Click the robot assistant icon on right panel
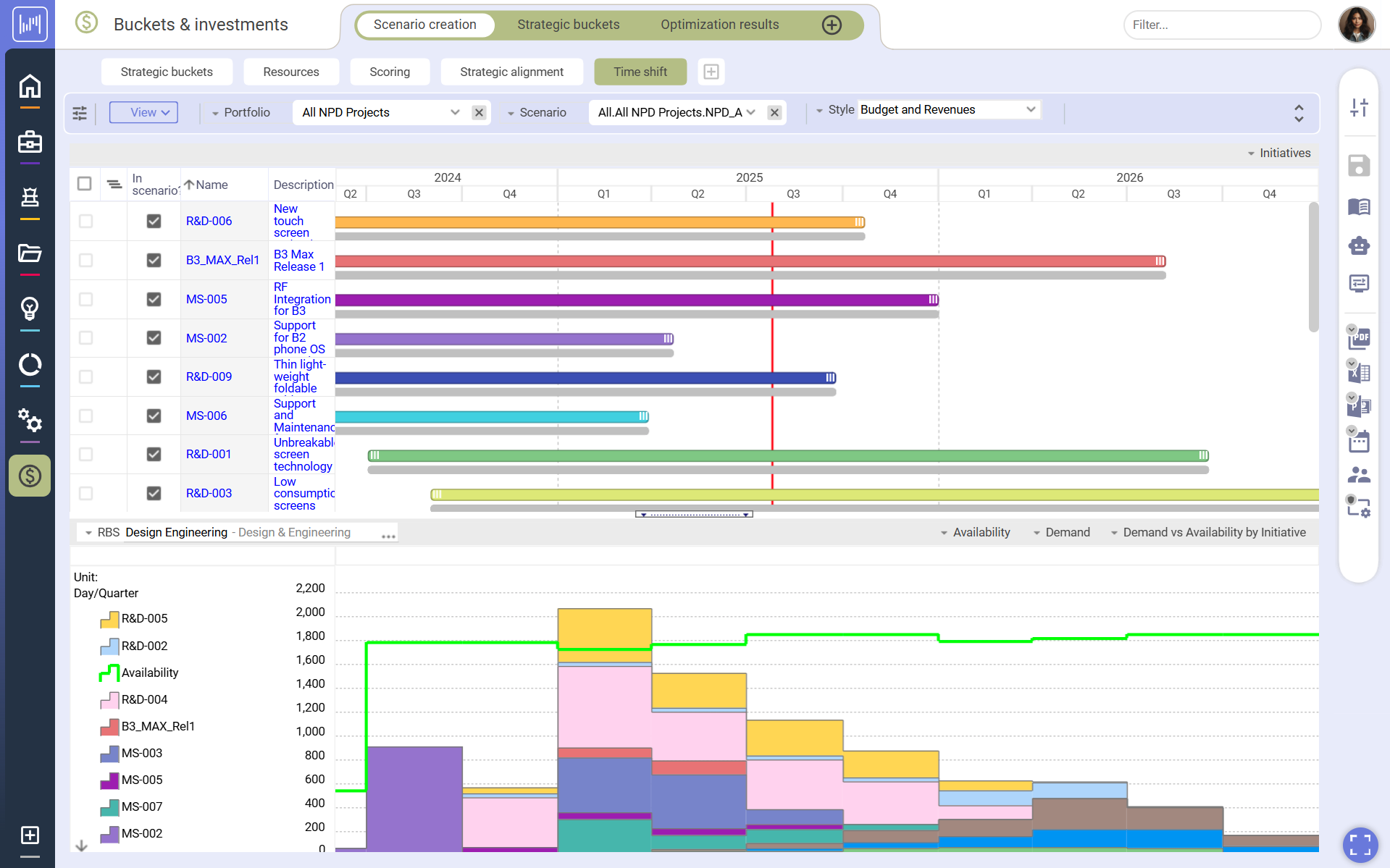 tap(1358, 245)
